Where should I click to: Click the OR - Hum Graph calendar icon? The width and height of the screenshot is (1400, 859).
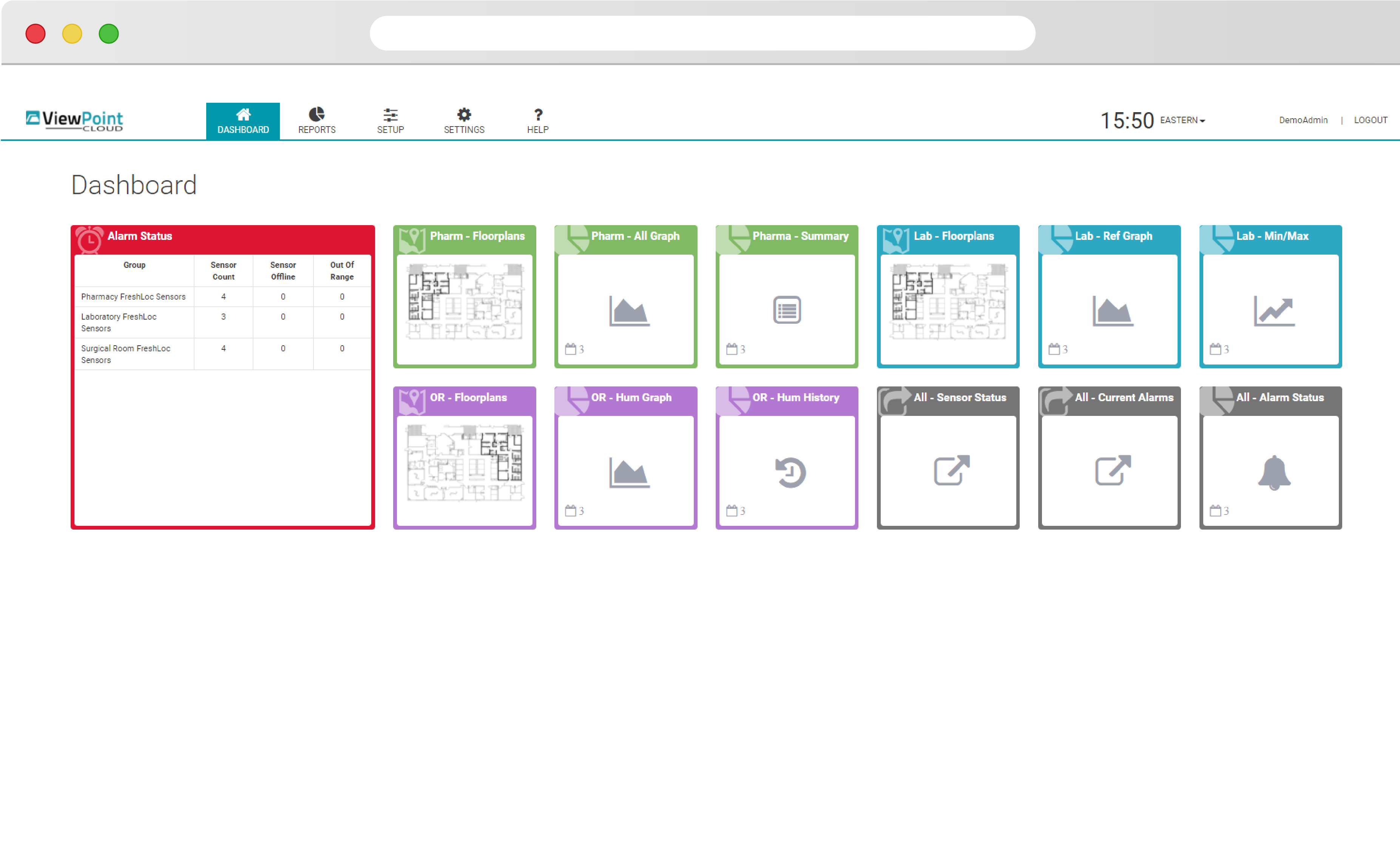pos(570,510)
